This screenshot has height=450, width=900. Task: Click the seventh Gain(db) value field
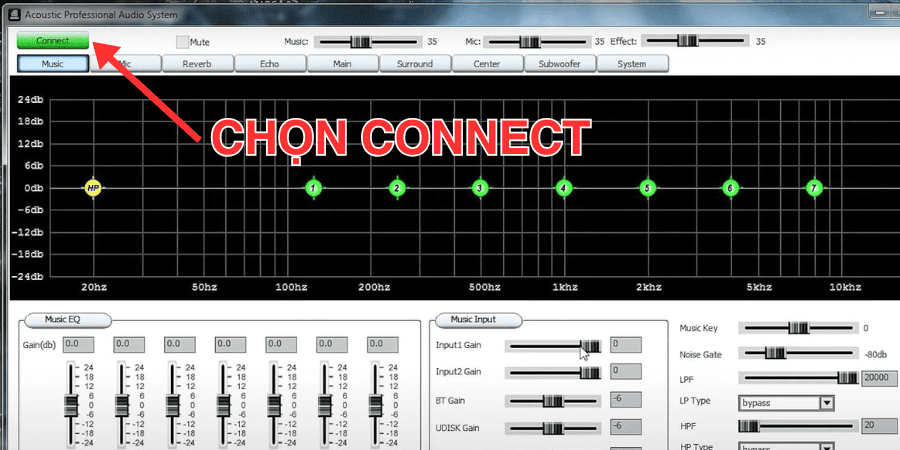tap(383, 344)
